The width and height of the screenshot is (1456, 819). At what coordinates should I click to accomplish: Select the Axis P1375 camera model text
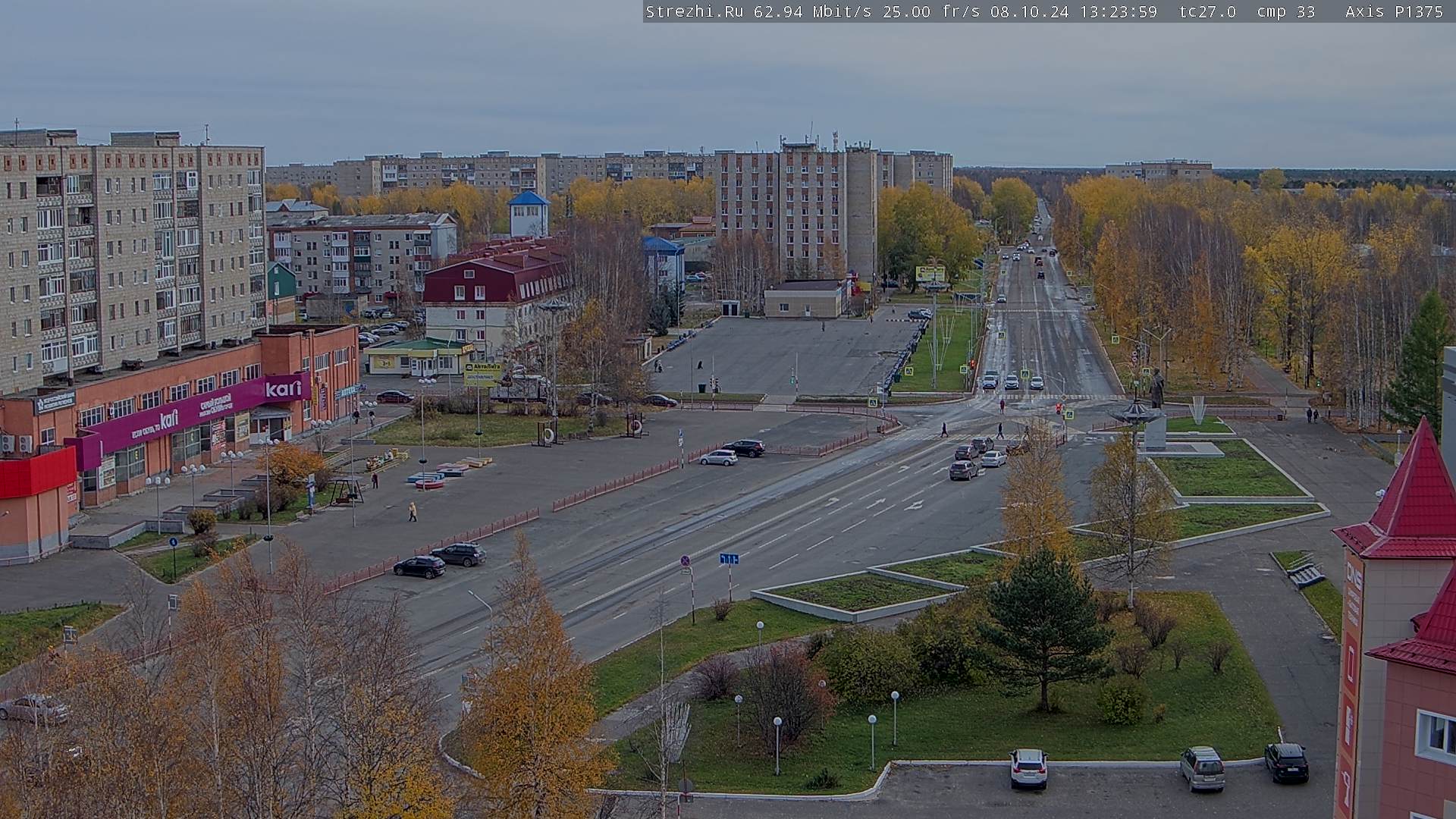point(1394,11)
